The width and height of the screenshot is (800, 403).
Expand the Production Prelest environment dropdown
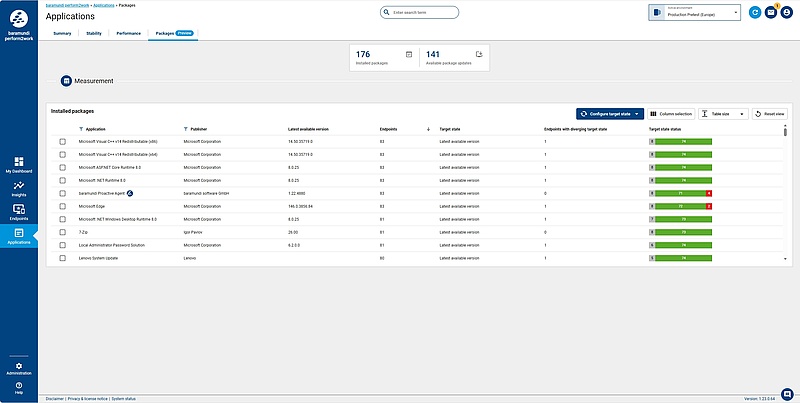coord(737,13)
